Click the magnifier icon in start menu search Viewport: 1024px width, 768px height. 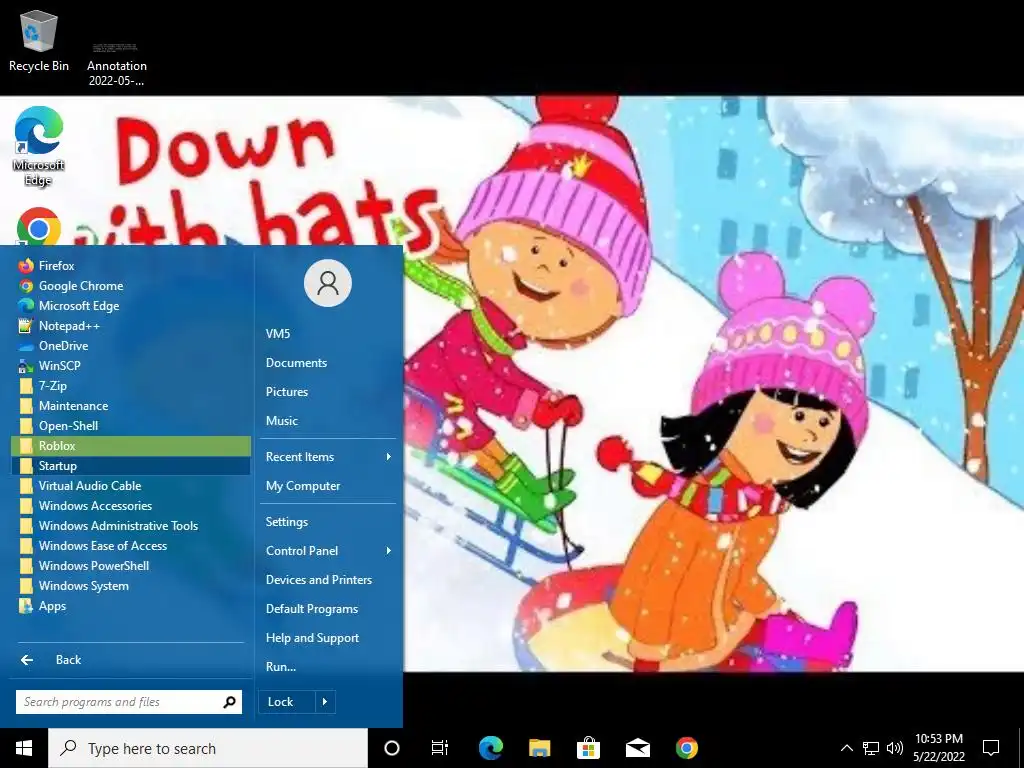(x=229, y=702)
